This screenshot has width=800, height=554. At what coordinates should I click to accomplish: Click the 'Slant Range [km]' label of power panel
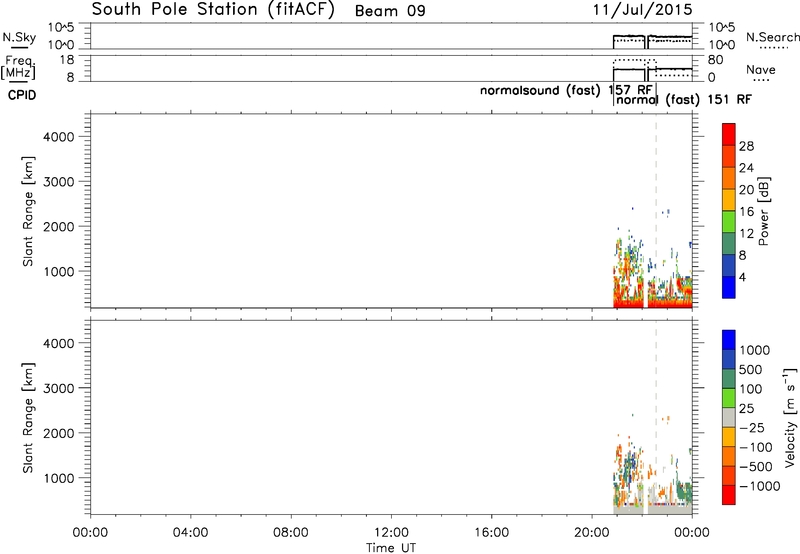tap(28, 211)
